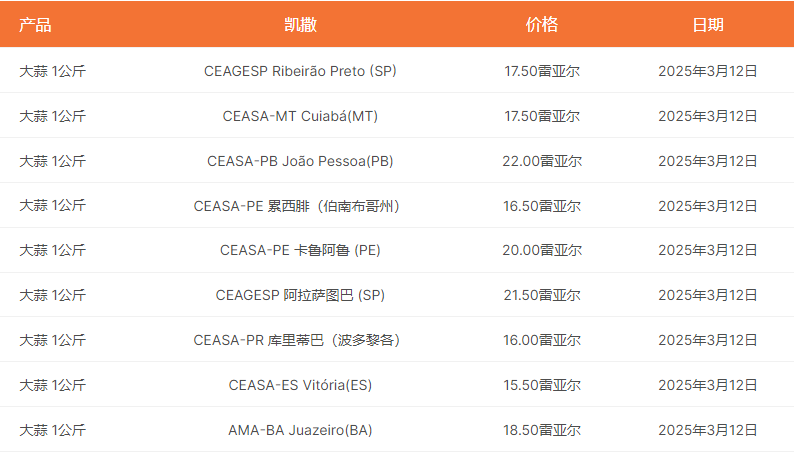Click the CEASA-MT Cuiabá(MT) entry
794x453 pixels.
(300, 116)
